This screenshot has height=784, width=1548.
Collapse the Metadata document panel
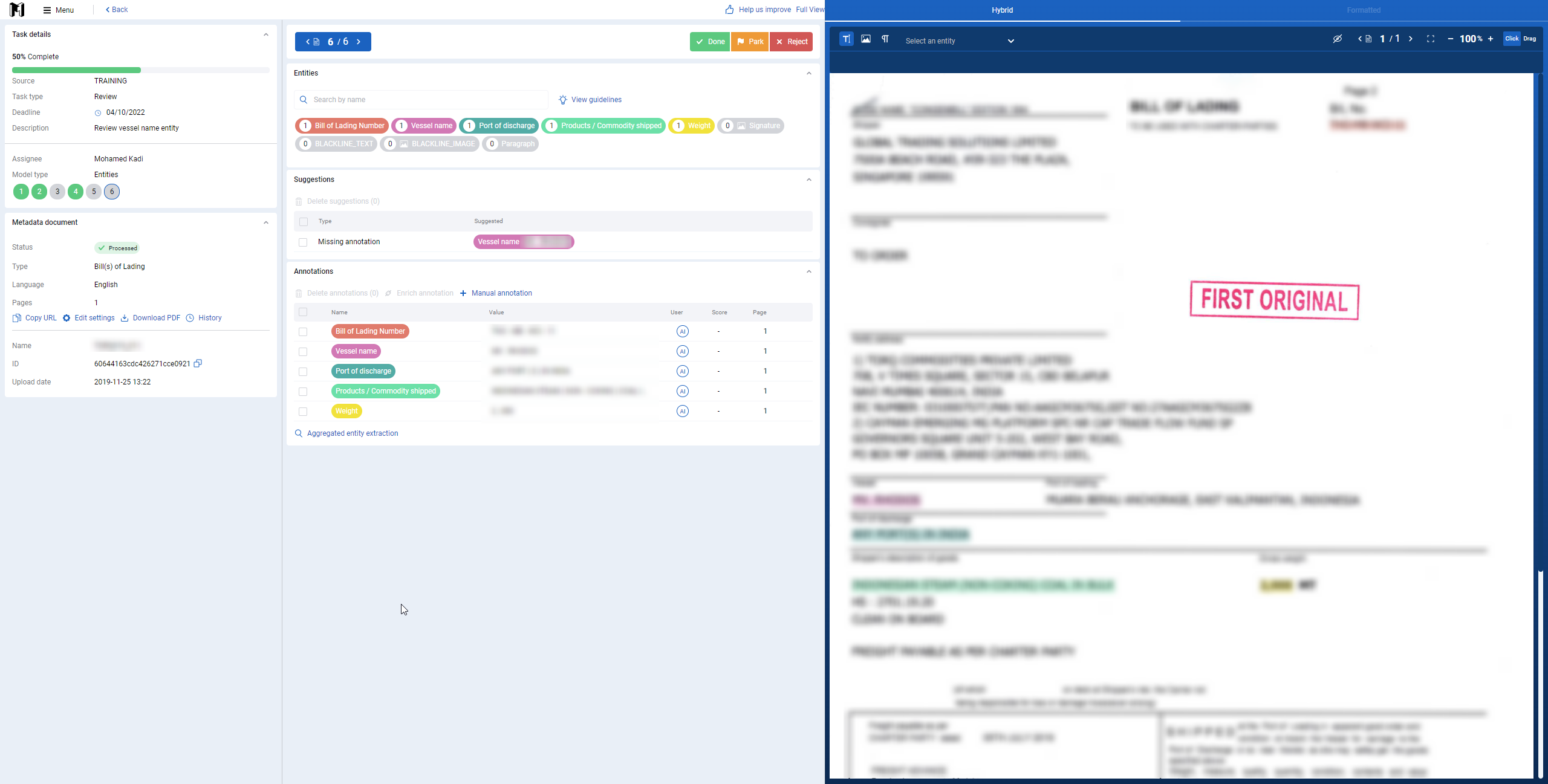(x=266, y=222)
